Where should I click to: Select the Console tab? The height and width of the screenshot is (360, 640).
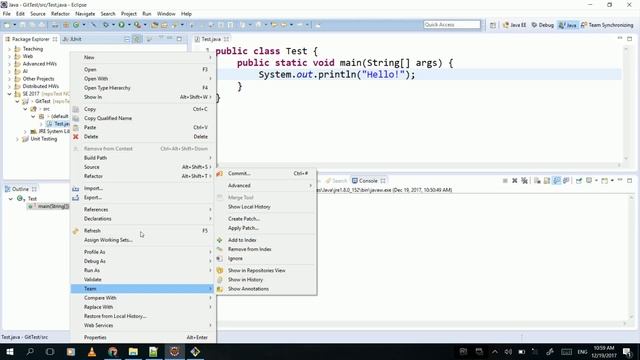[x=368, y=181]
